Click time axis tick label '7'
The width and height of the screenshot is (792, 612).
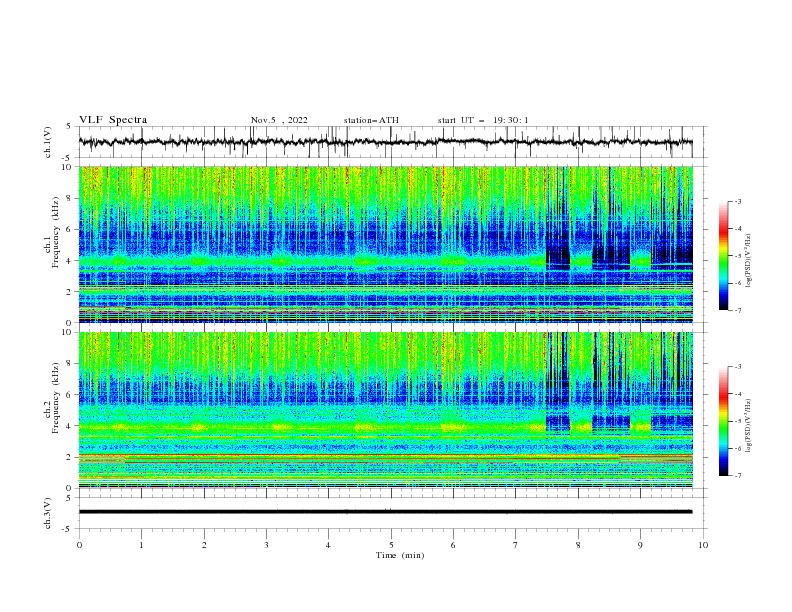click(x=516, y=545)
